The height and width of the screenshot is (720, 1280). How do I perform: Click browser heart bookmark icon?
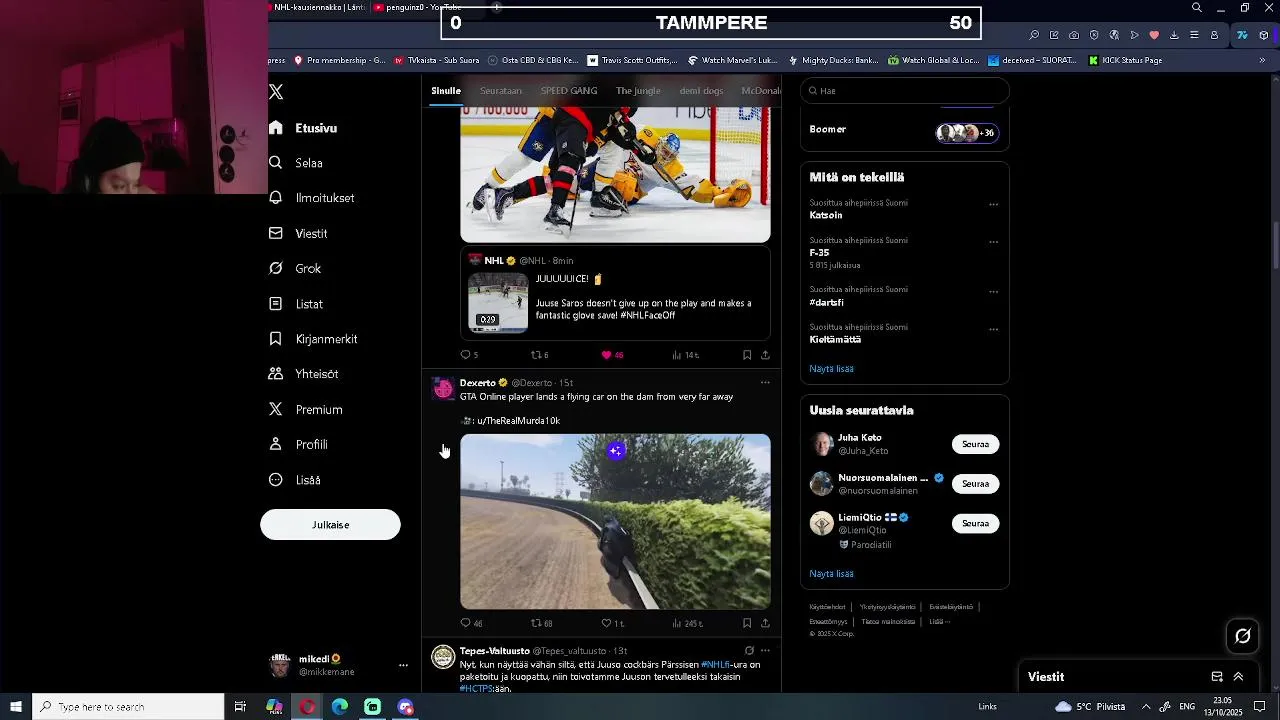point(1154,35)
